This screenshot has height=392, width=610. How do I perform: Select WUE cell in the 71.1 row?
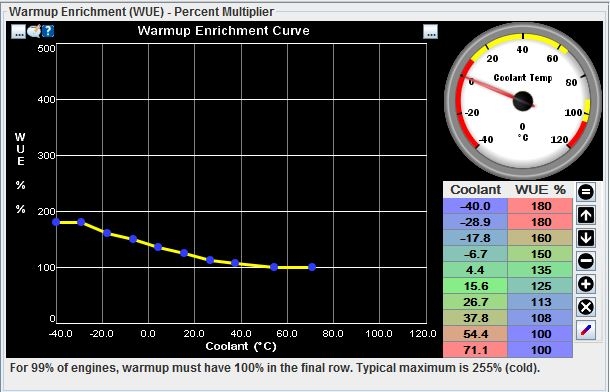[540, 350]
